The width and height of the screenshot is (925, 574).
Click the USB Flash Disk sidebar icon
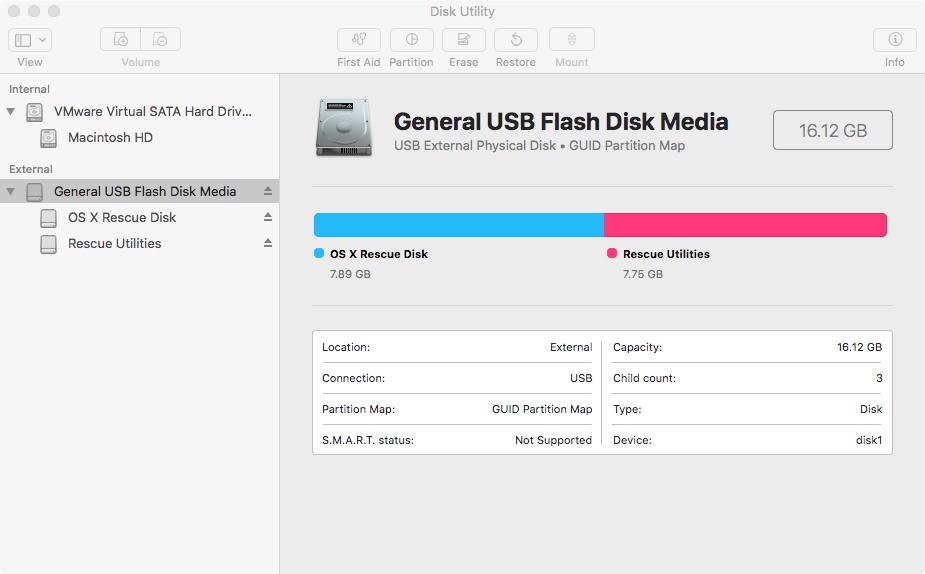pyautogui.click(x=35, y=192)
